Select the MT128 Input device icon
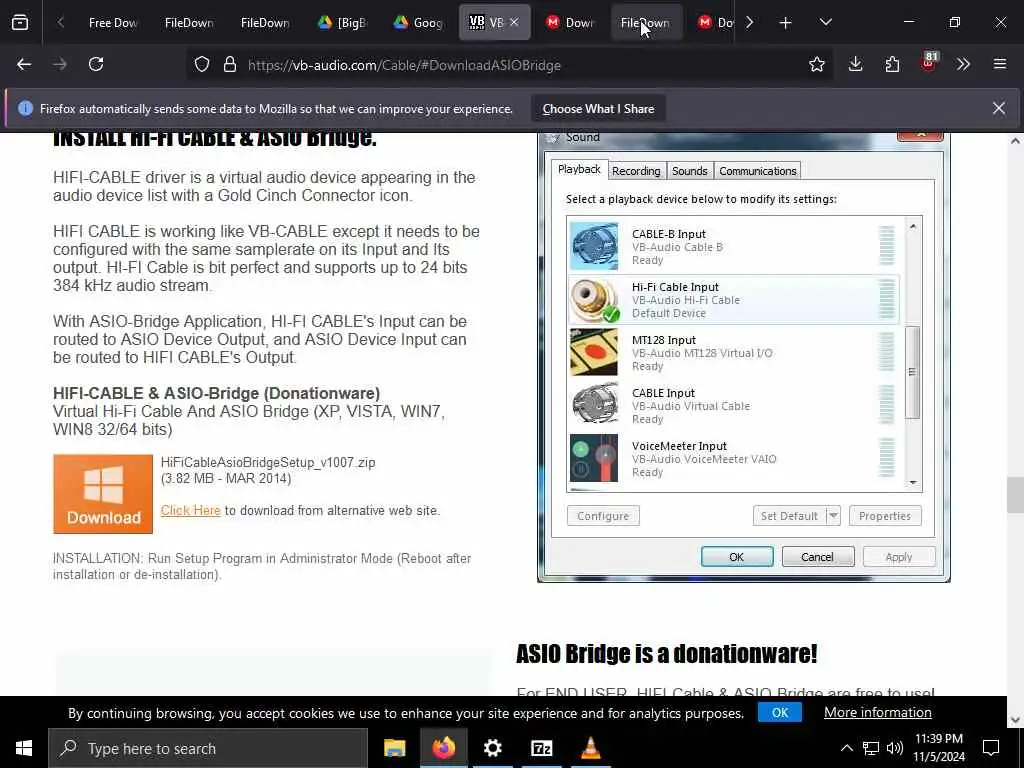This screenshot has width=1024, height=768. coord(594,353)
